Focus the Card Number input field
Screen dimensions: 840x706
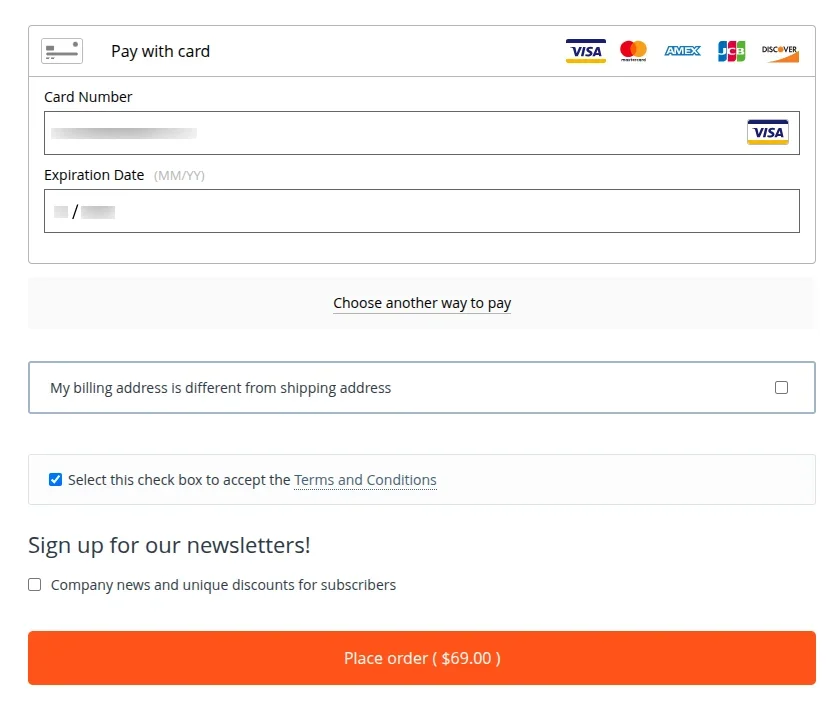[x=390, y=133]
